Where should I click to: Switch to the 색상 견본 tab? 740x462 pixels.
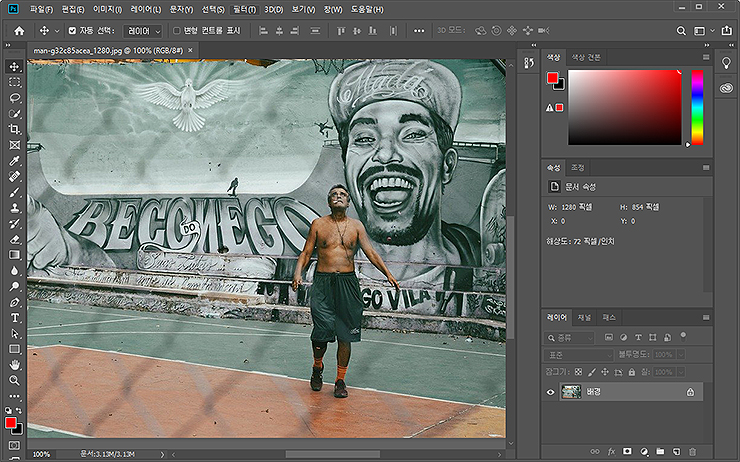(586, 57)
